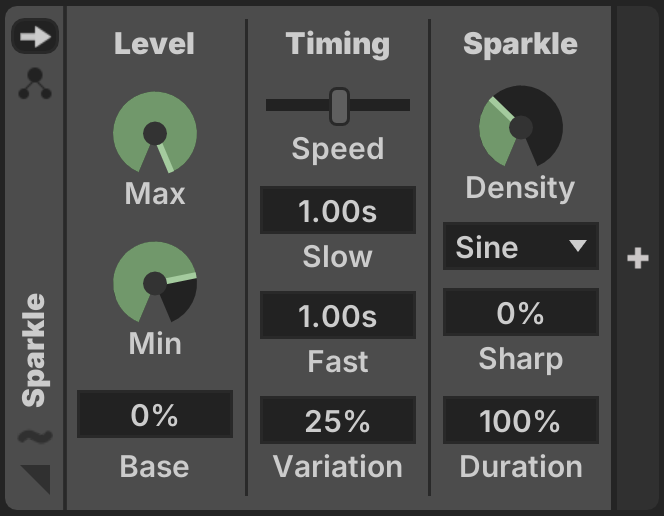664x516 pixels.
Task: Click the Base 0% field
Action: pyautogui.click(x=155, y=414)
